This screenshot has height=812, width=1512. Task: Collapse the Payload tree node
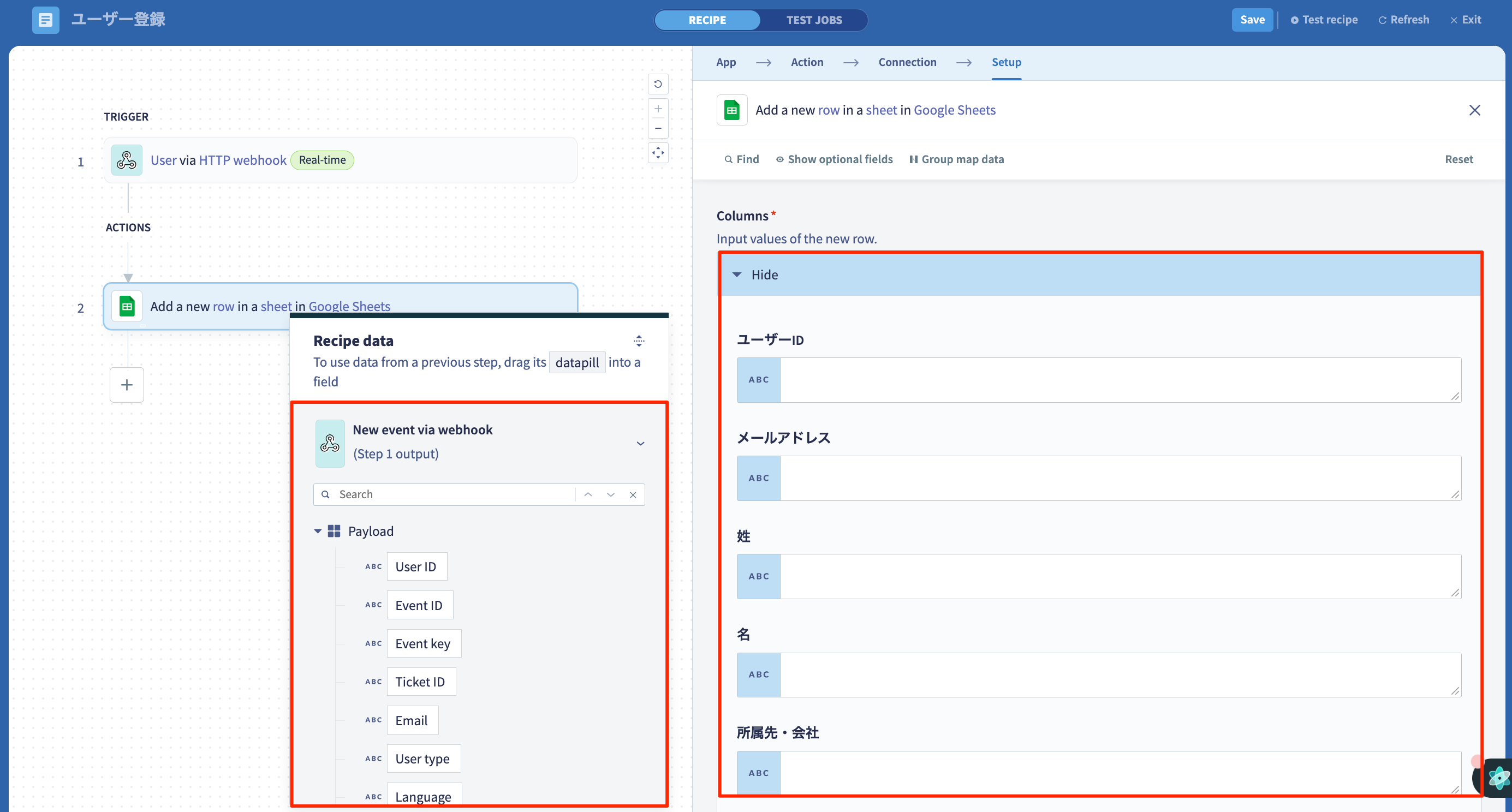318,531
